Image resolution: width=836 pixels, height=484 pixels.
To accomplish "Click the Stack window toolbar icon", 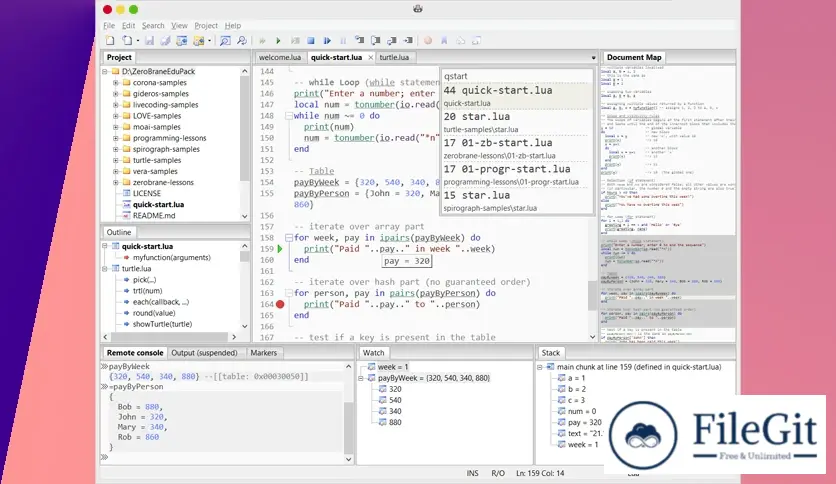I will (x=461, y=41).
